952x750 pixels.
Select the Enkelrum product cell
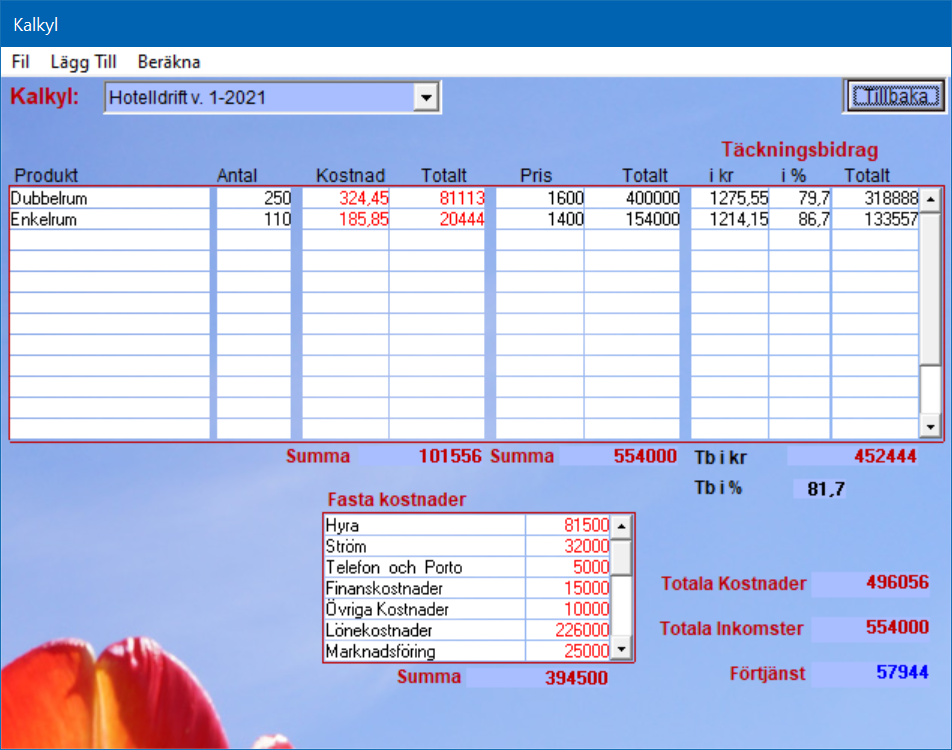pyautogui.click(x=110, y=220)
